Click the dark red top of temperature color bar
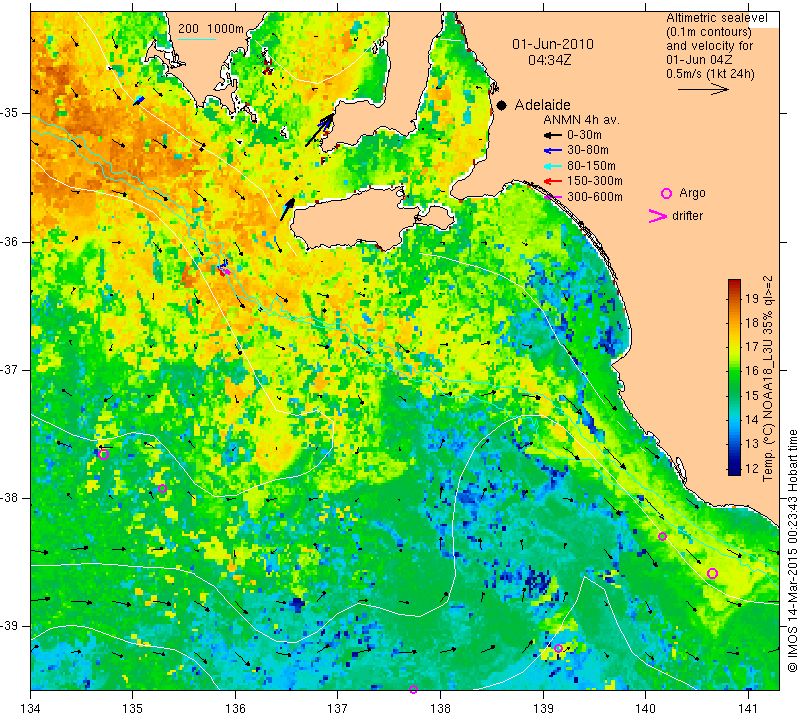 (734, 284)
